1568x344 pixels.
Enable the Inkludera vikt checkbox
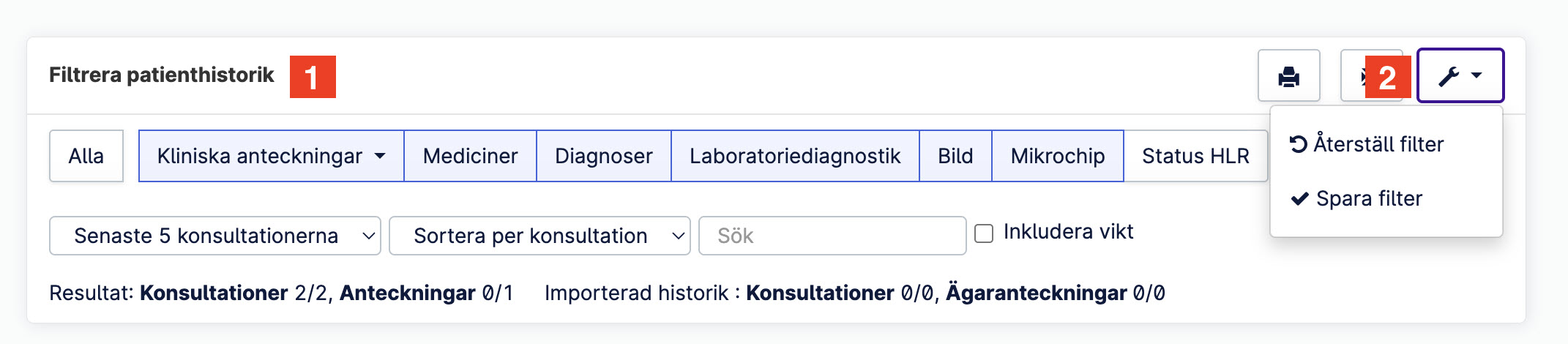tap(984, 233)
